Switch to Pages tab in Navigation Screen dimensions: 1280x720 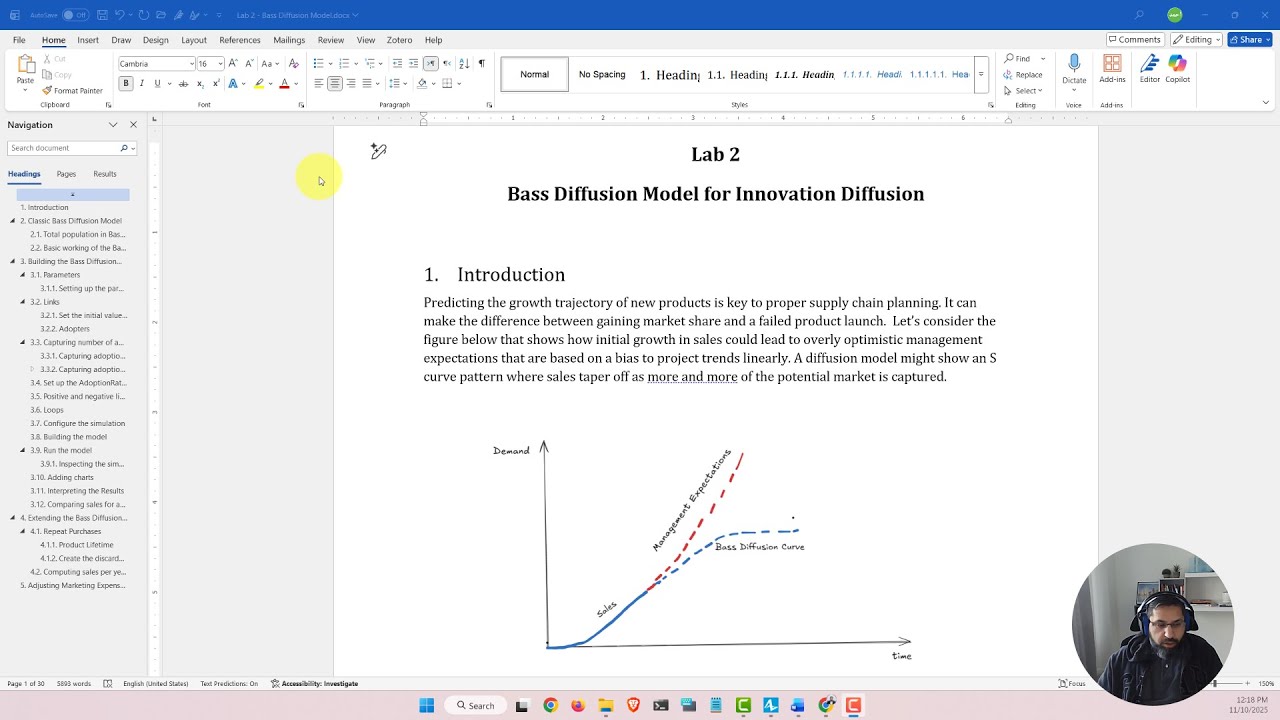[x=66, y=174]
